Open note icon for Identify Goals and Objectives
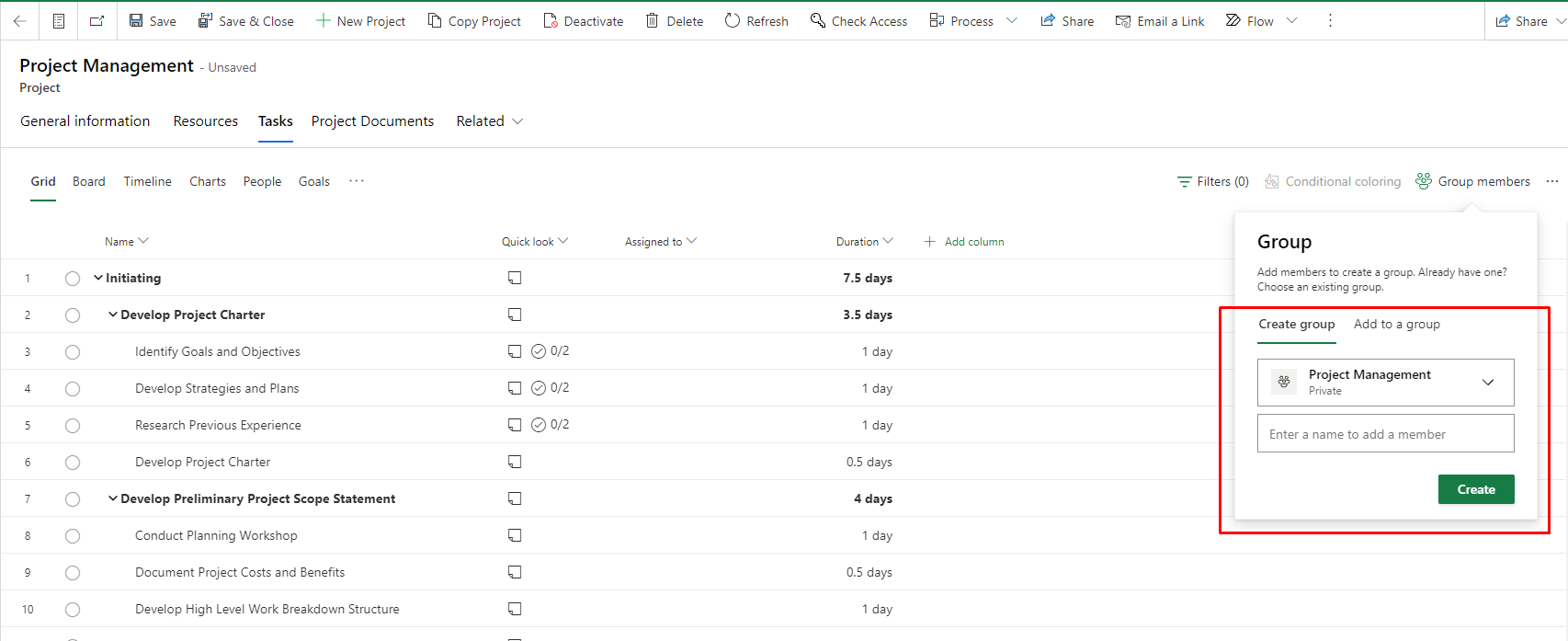 (x=515, y=351)
